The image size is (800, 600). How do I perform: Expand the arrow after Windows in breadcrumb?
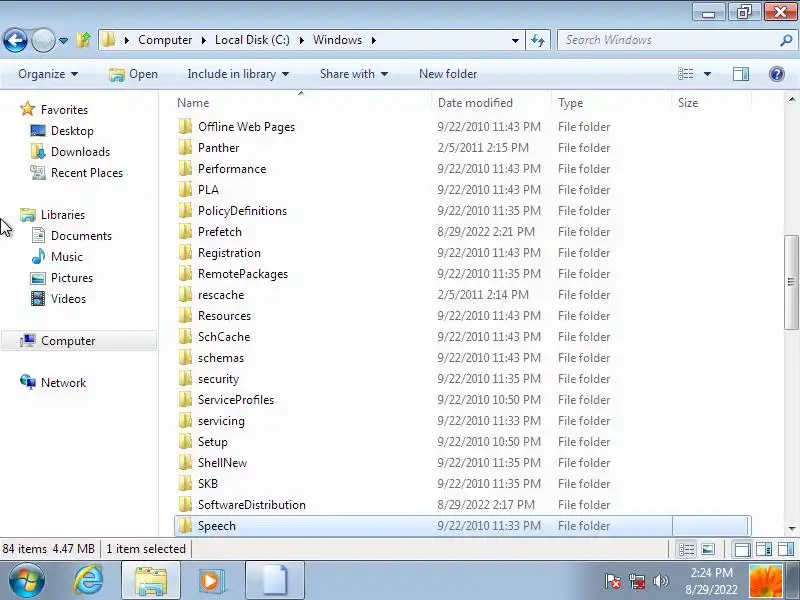[x=373, y=40]
